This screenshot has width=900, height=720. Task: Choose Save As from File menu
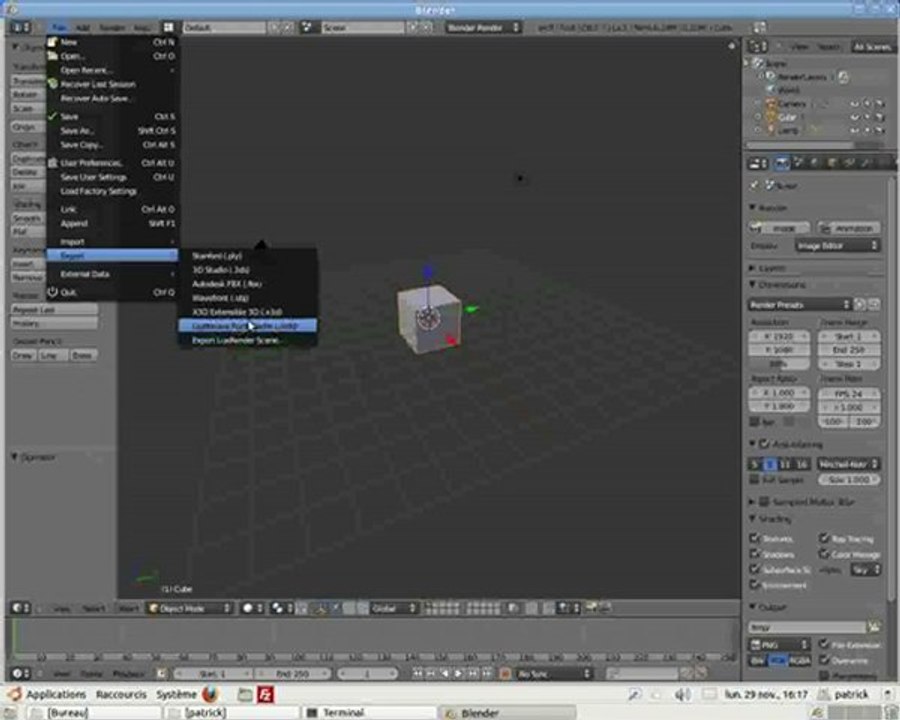click(111, 131)
